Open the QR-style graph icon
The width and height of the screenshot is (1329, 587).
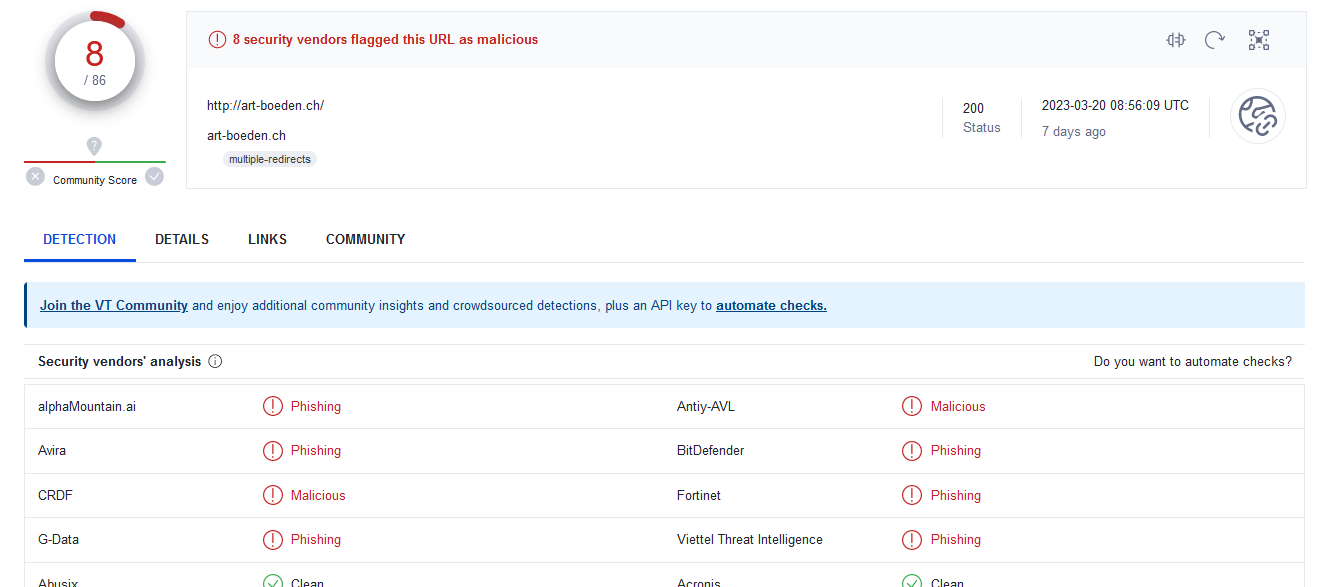tap(1258, 40)
